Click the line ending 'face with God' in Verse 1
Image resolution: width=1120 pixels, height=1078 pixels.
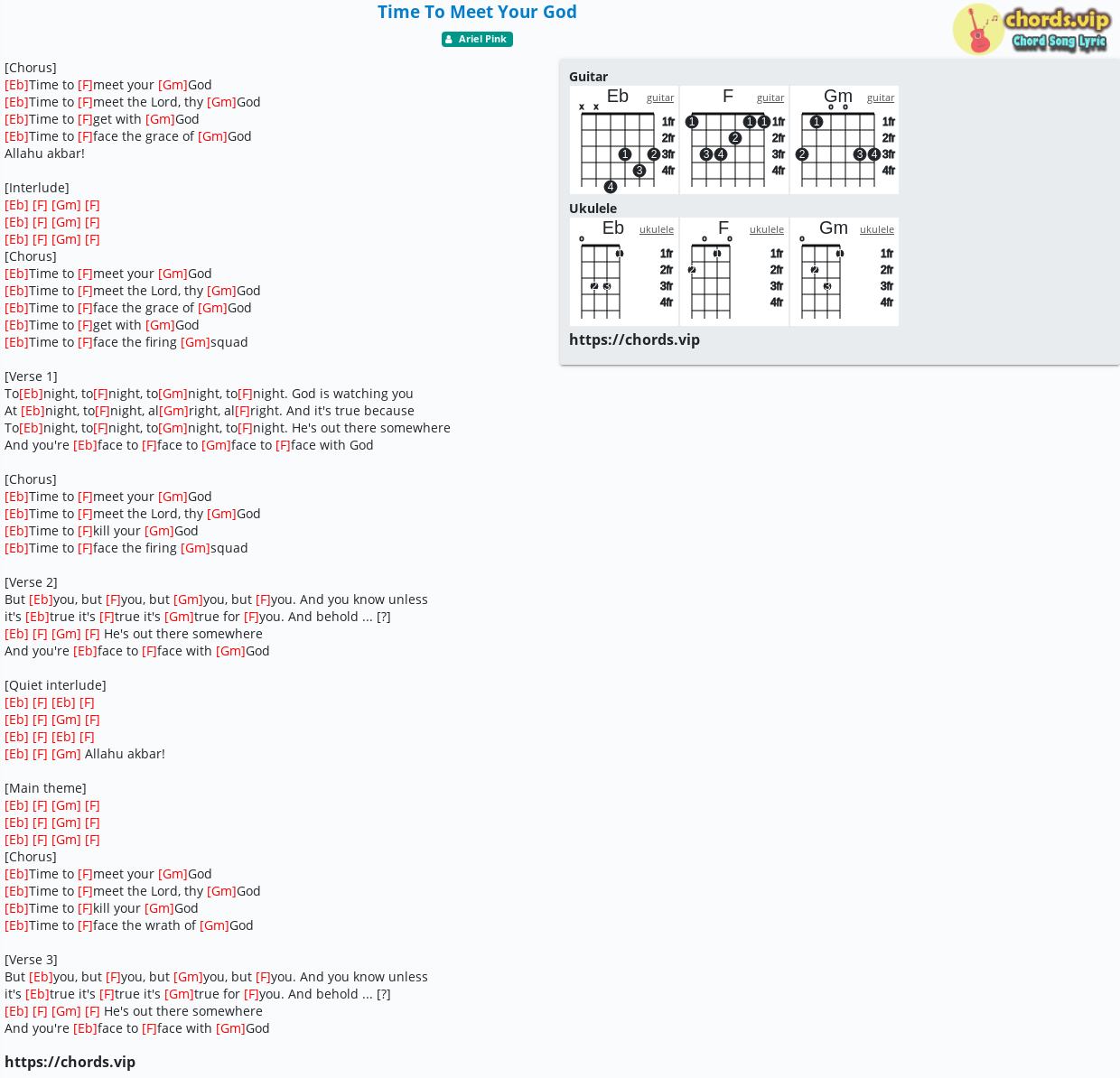189,445
